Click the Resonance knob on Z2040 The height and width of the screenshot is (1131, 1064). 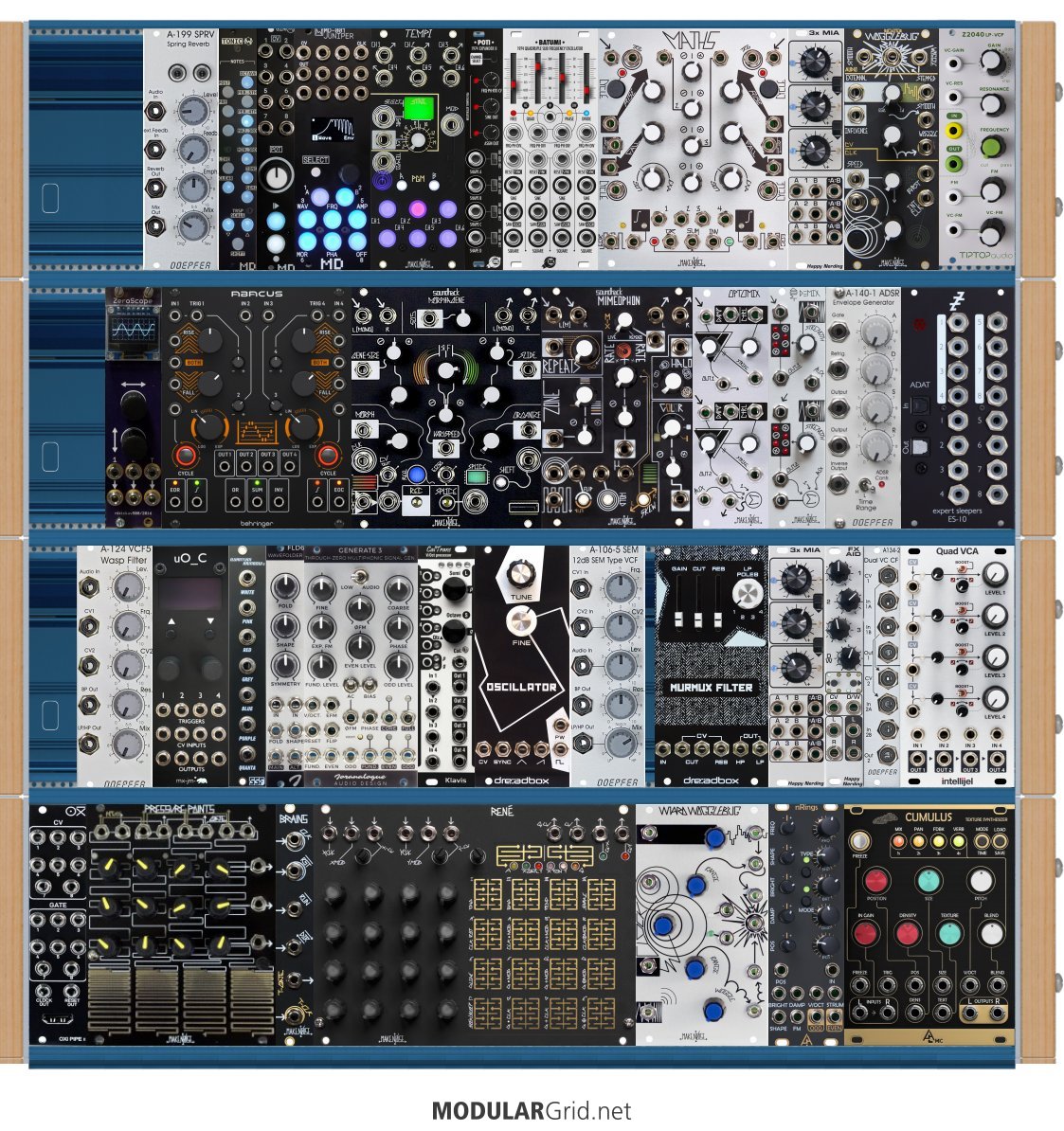[993, 105]
